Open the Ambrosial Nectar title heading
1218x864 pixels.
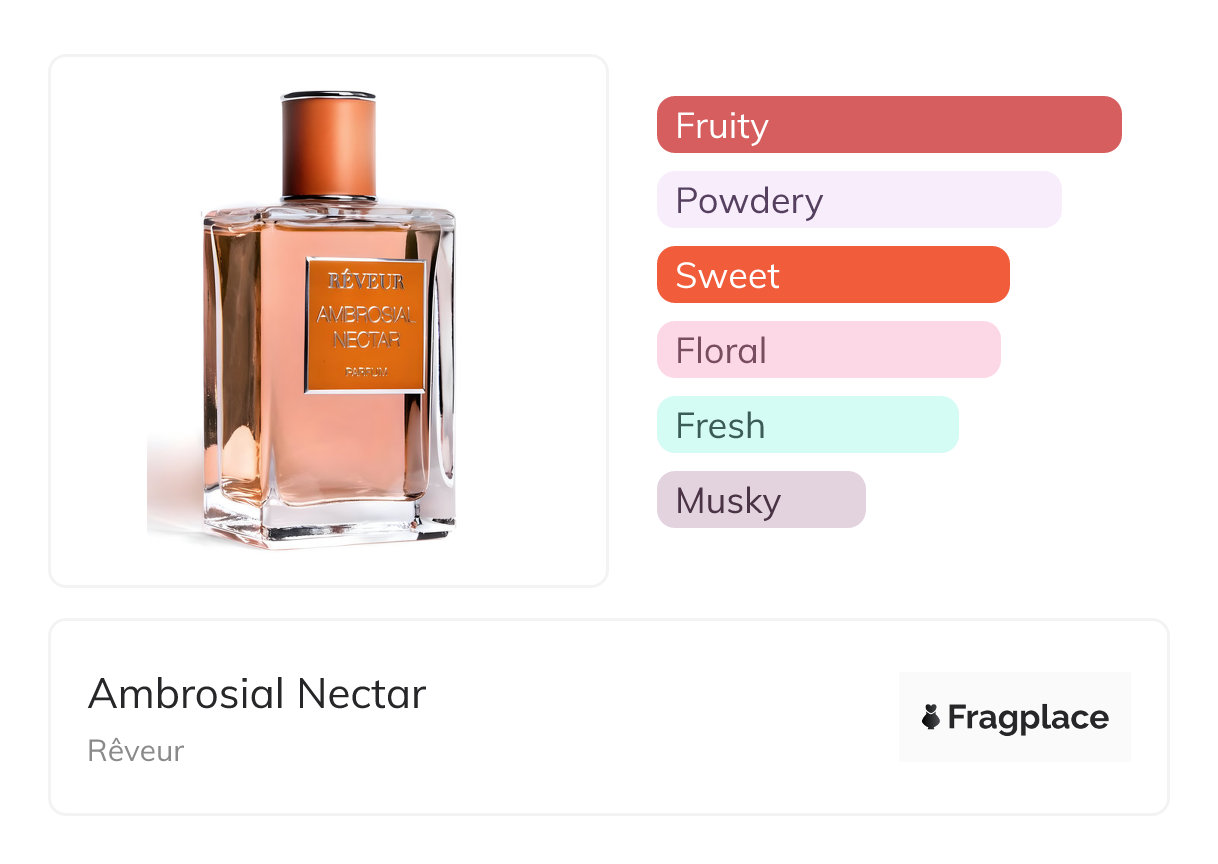click(x=257, y=694)
